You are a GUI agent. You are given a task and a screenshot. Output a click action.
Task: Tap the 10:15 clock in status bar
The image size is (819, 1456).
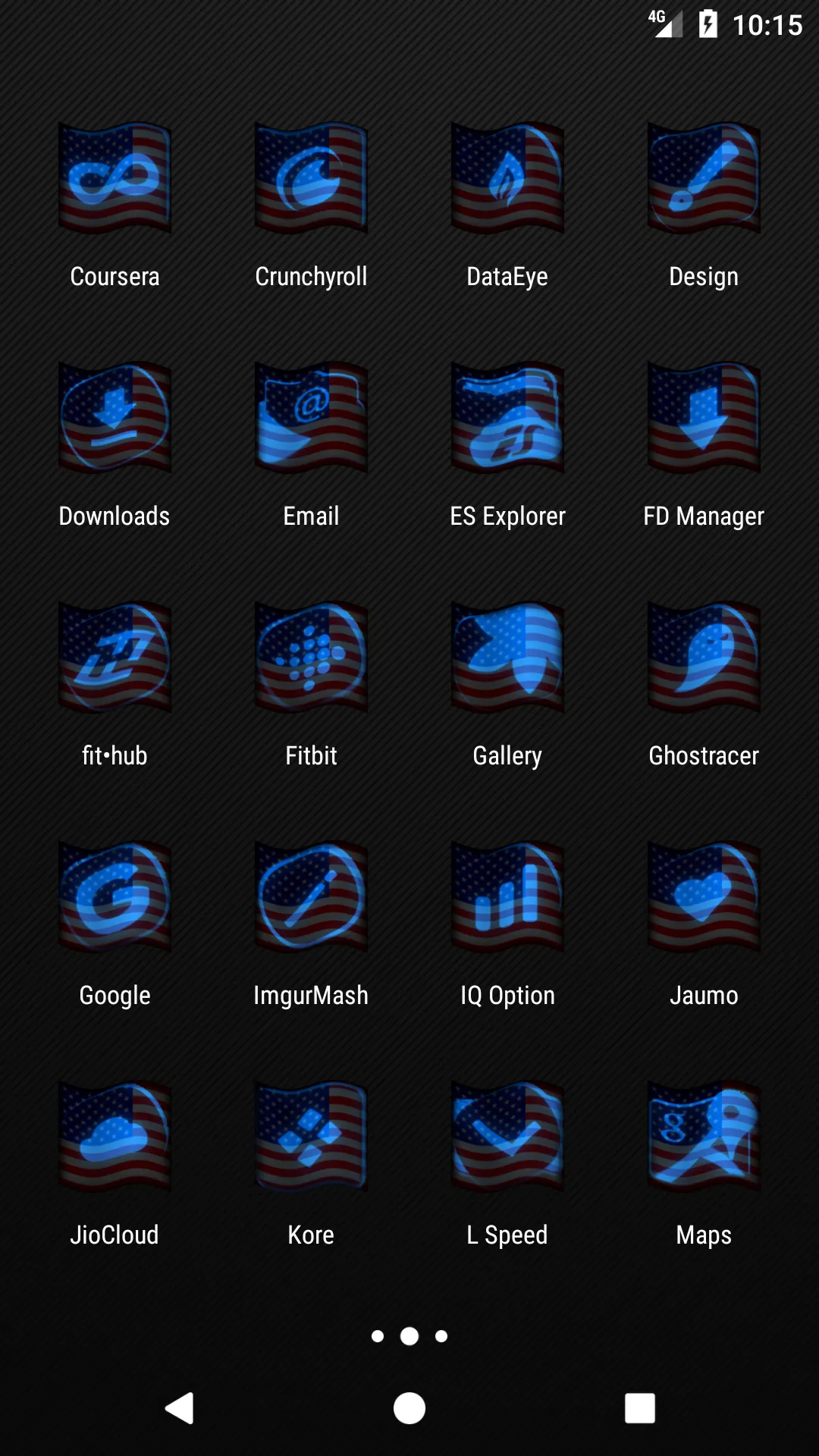[x=767, y=25]
